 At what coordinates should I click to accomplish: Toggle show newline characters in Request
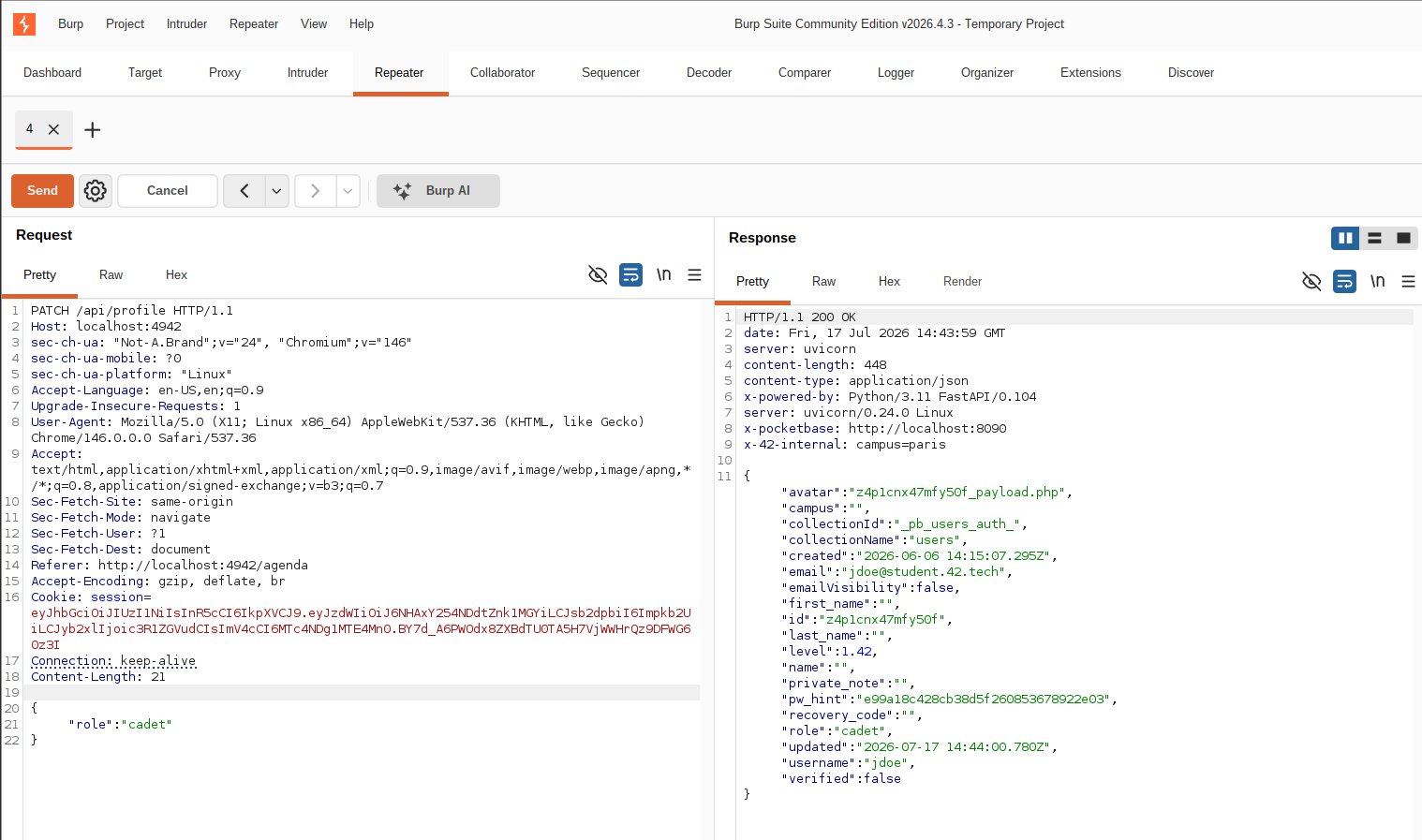click(663, 274)
